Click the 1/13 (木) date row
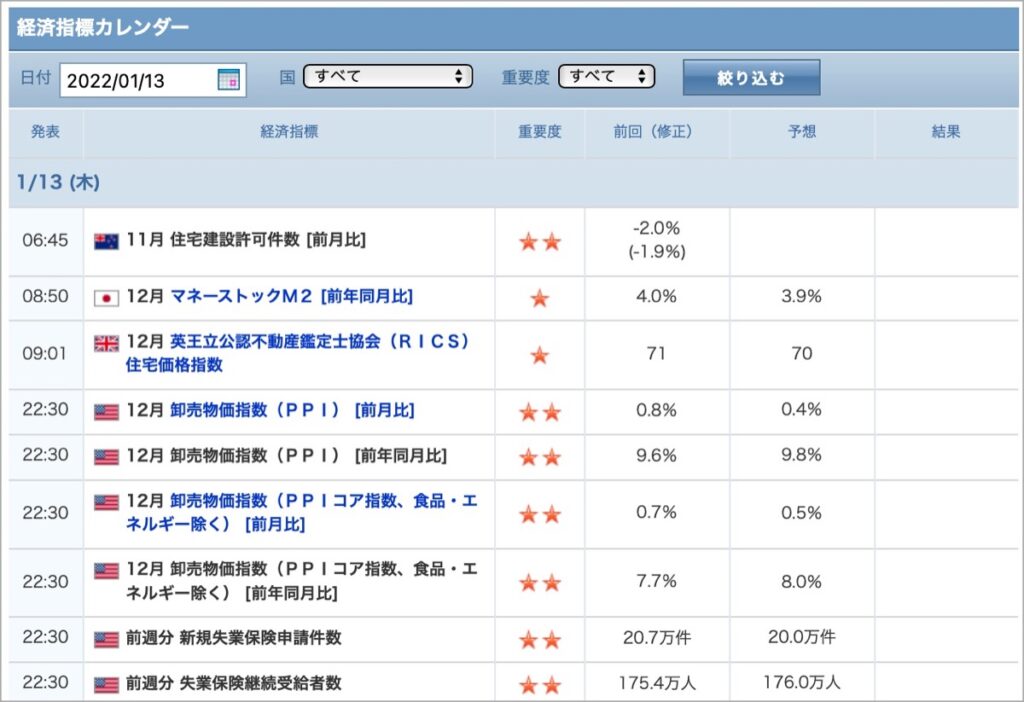The height and width of the screenshot is (702, 1024). pos(513,183)
